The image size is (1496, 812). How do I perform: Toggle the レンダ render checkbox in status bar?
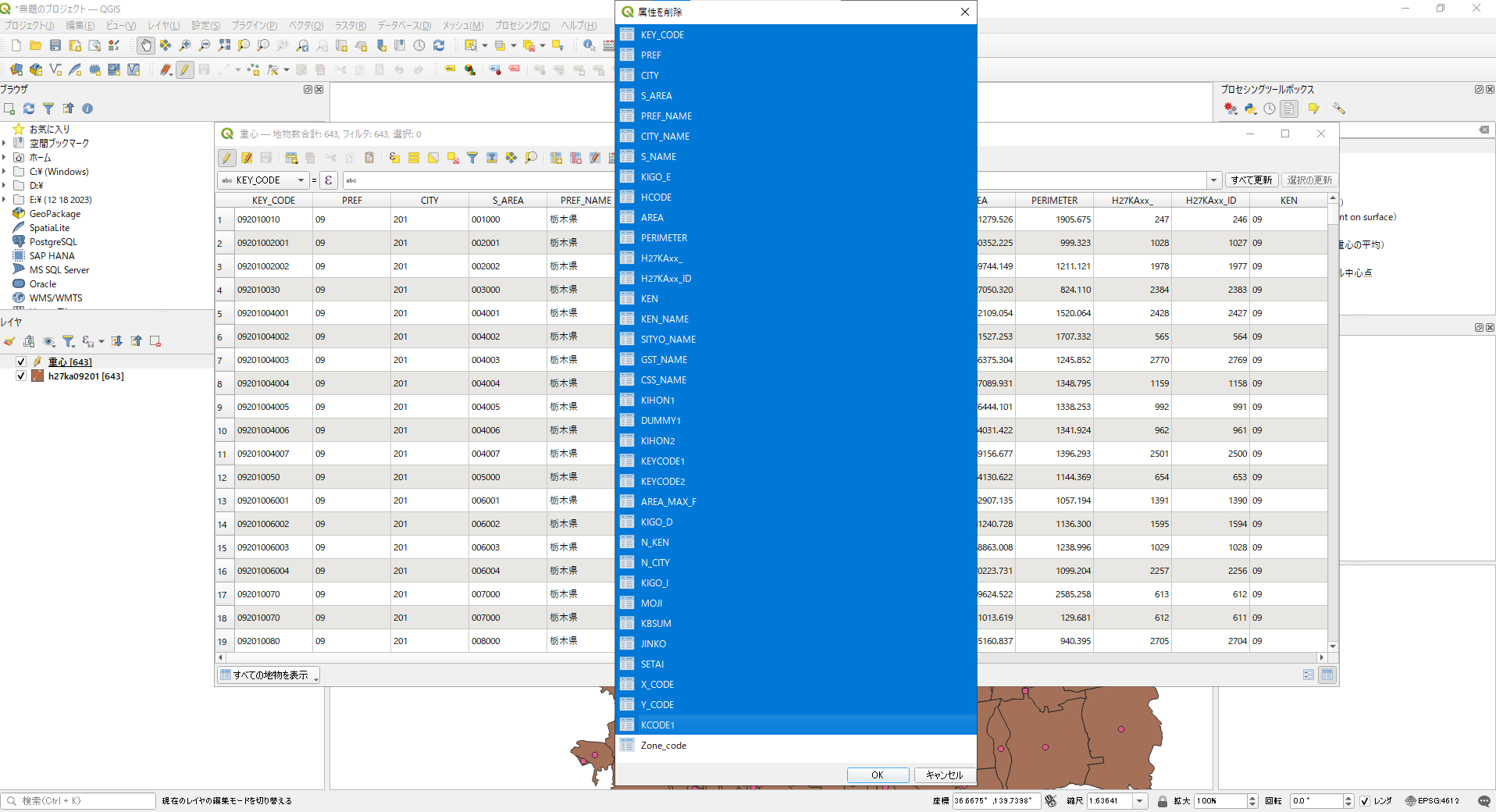pyautogui.click(x=1365, y=801)
